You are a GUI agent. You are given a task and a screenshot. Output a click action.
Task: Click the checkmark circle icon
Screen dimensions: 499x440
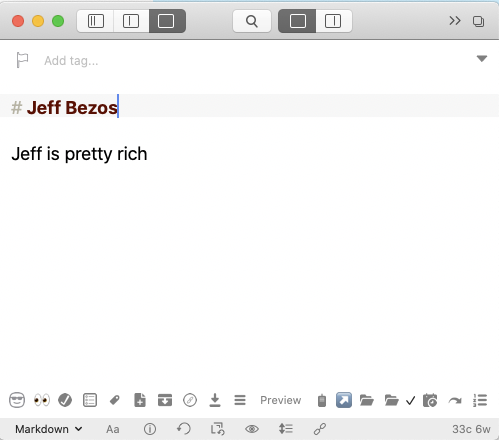(x=65, y=400)
